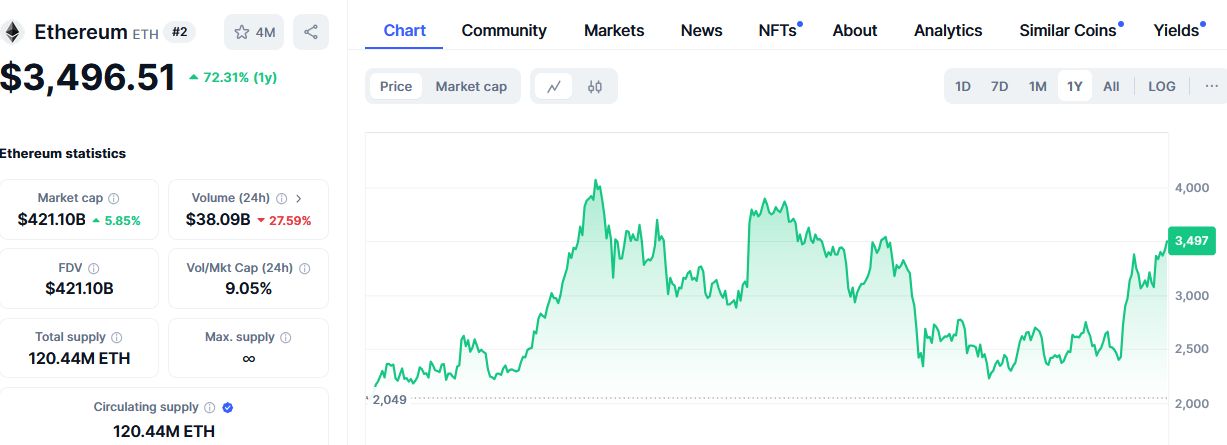Click the $421.10B Market cap value
1227x445 pixels.
point(52,219)
